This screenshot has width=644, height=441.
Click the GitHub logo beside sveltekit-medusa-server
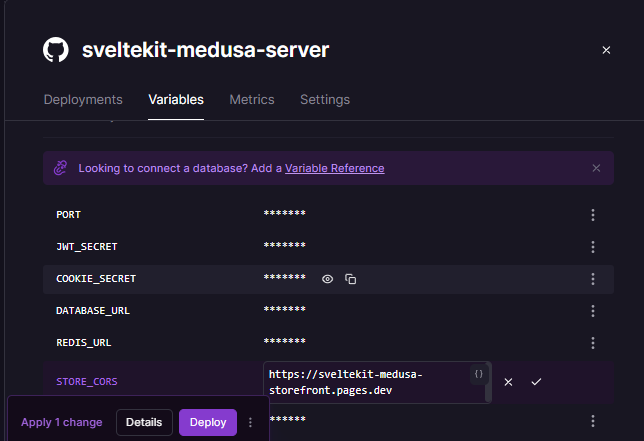pyautogui.click(x=56, y=50)
